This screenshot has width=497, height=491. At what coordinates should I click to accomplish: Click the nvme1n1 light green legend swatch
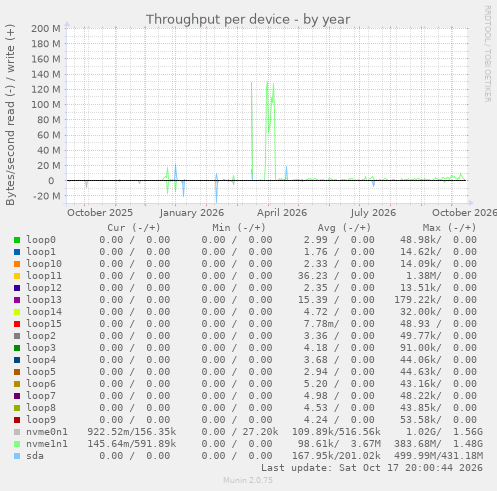point(17,444)
